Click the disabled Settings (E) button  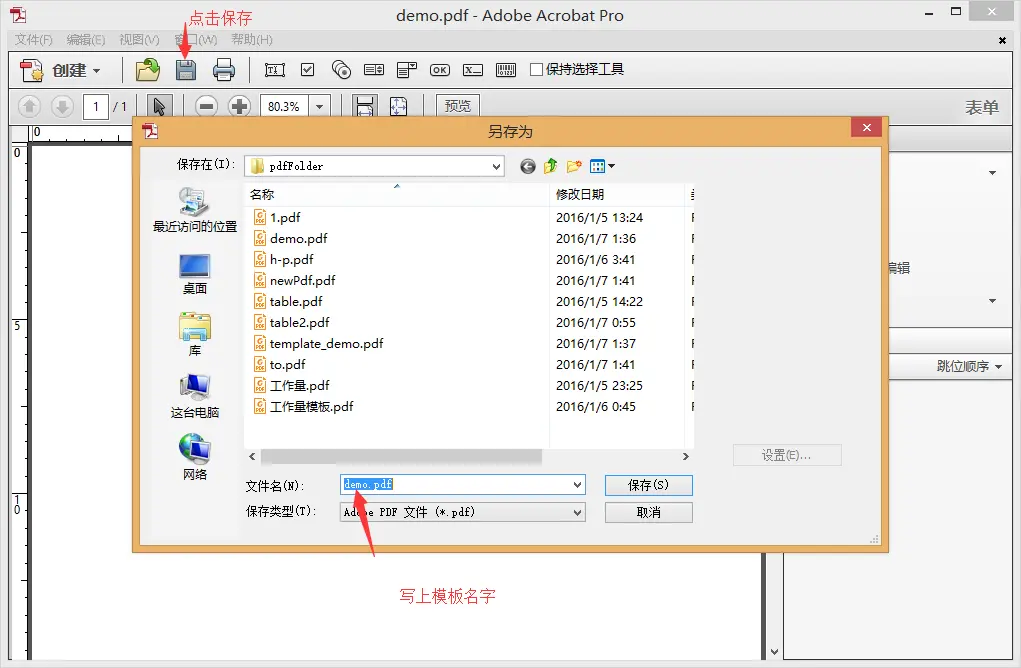pos(787,455)
